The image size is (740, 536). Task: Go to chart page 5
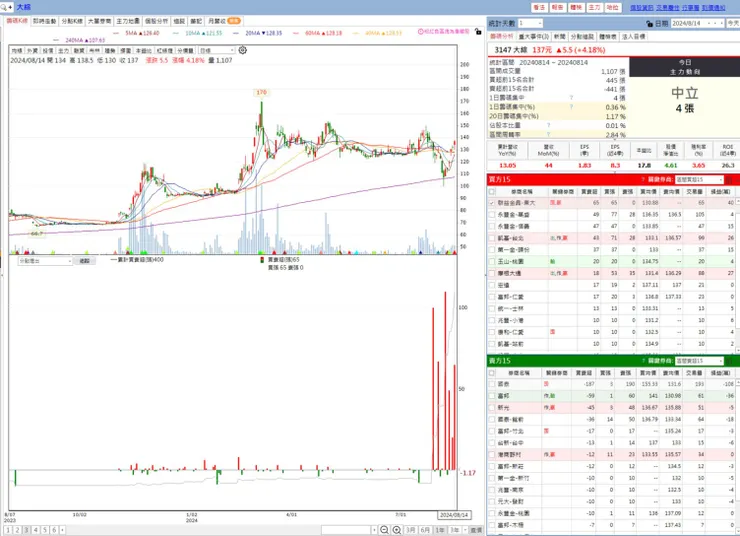[45, 530]
